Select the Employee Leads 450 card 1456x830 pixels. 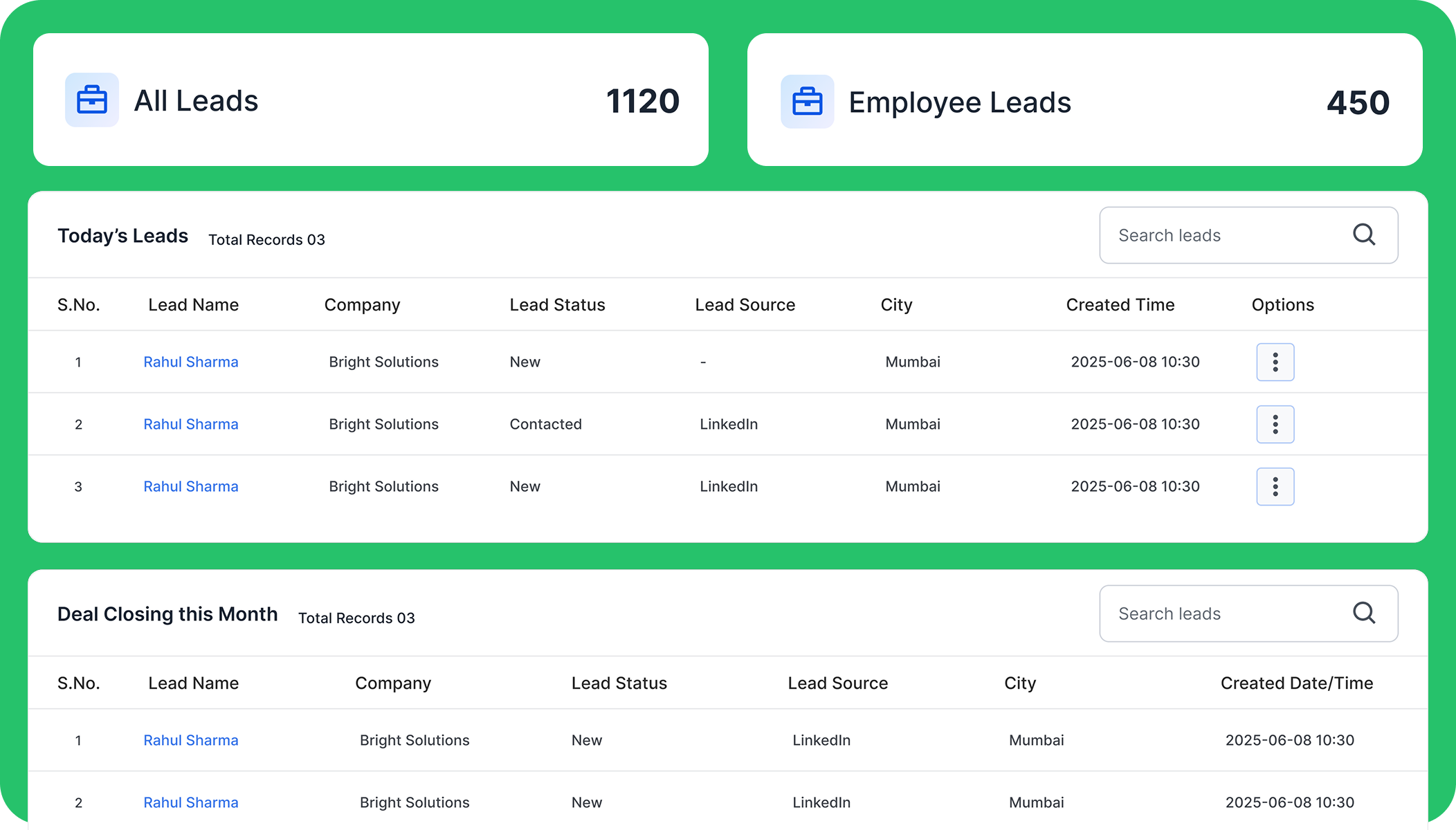(x=1084, y=100)
